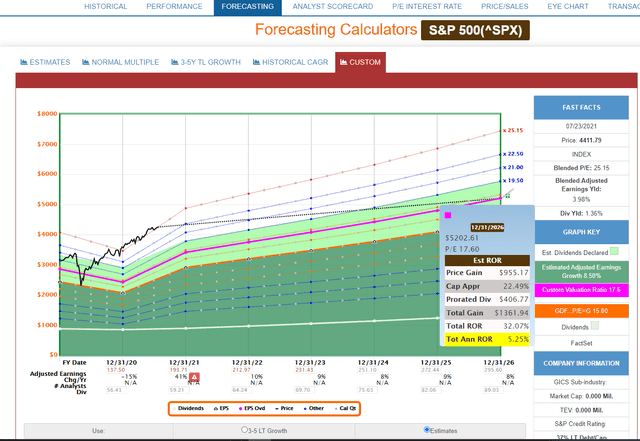Switch to the Price/Sales tab

coord(504,7)
